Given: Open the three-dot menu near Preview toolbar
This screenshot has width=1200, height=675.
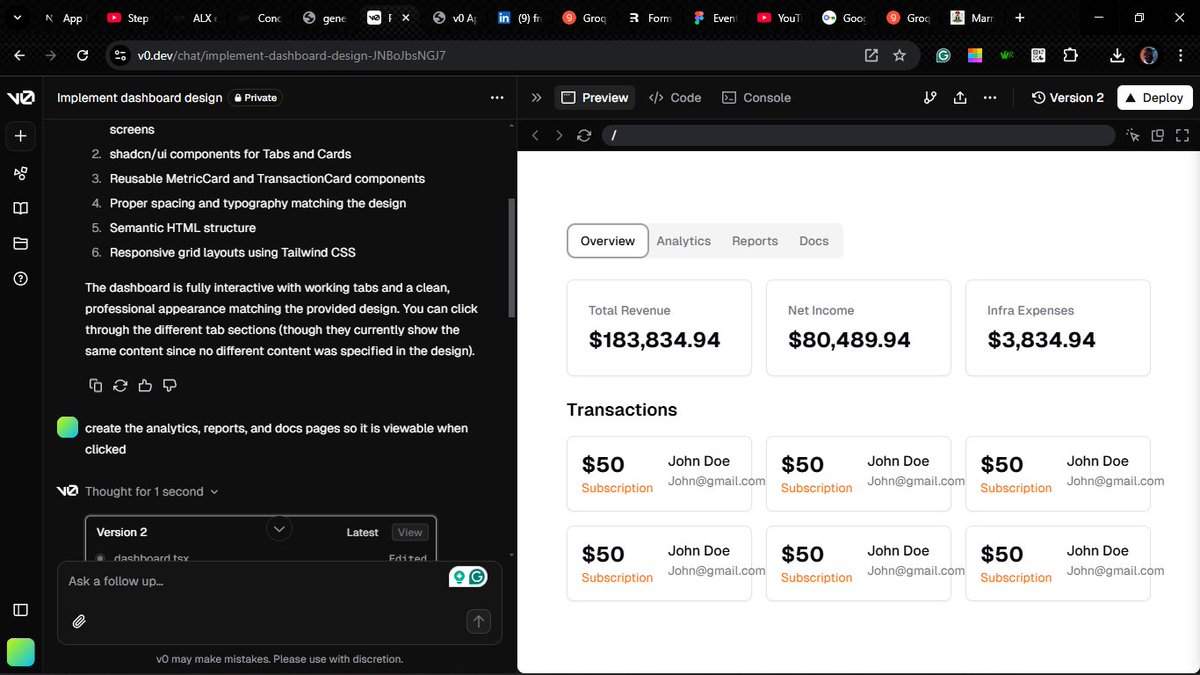Looking at the screenshot, I should click(989, 97).
